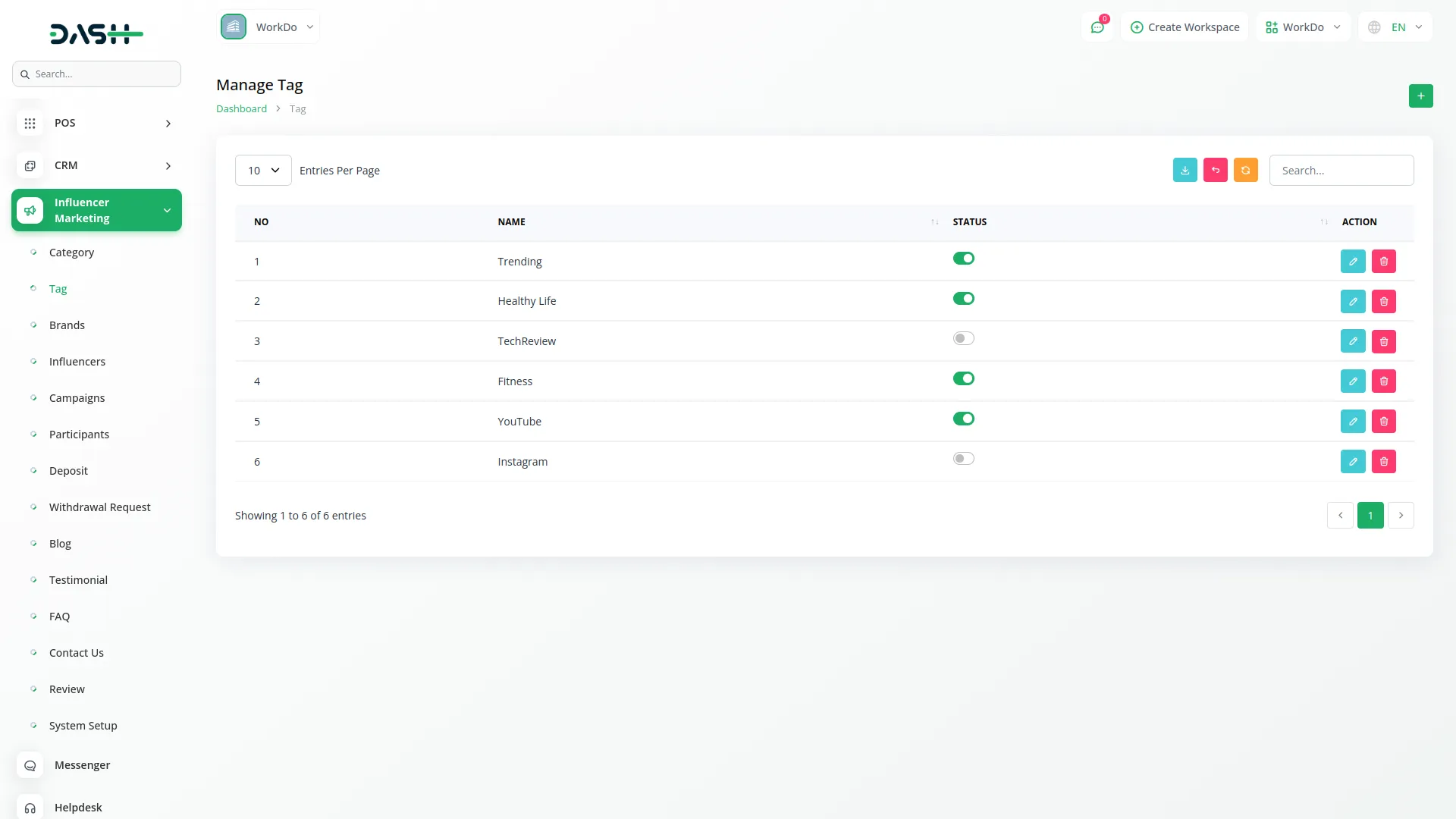This screenshot has width=1456, height=819.
Task: Delete the Instagram tag with trash icon
Action: 1383,461
